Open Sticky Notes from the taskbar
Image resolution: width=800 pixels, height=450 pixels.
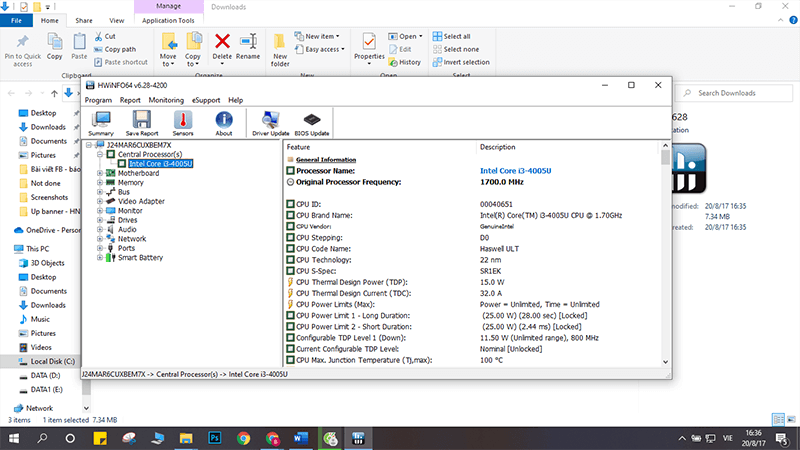(100, 438)
